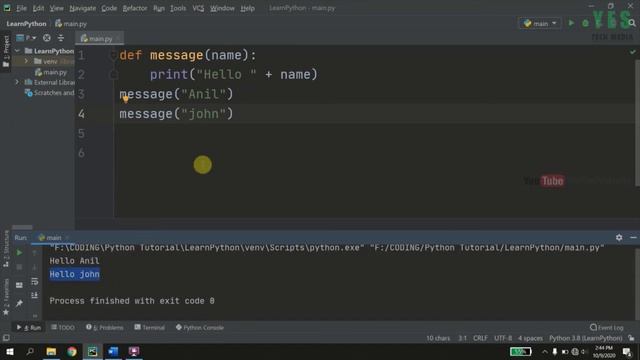This screenshot has width=640, height=360.
Task: Run main using top toolbar green arrow
Action: pyautogui.click(x=571, y=23)
